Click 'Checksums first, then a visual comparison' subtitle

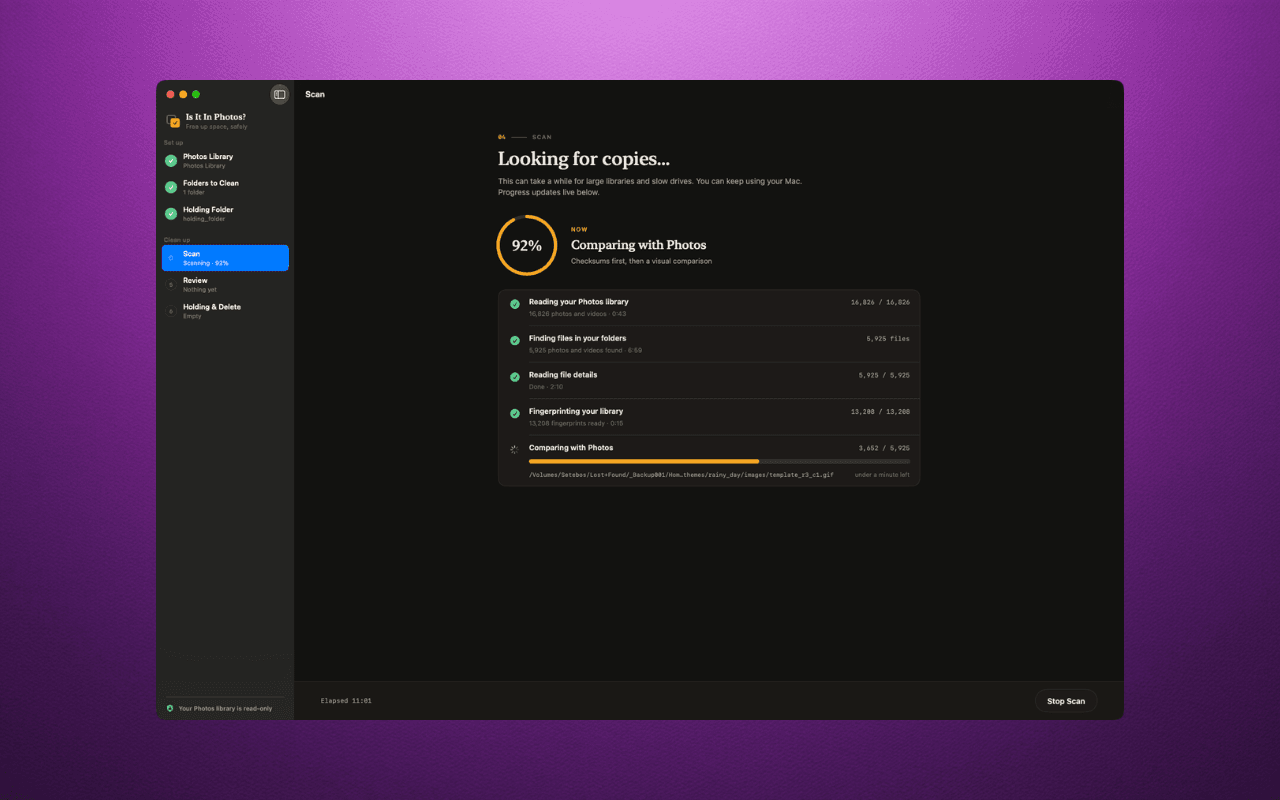pos(641,261)
